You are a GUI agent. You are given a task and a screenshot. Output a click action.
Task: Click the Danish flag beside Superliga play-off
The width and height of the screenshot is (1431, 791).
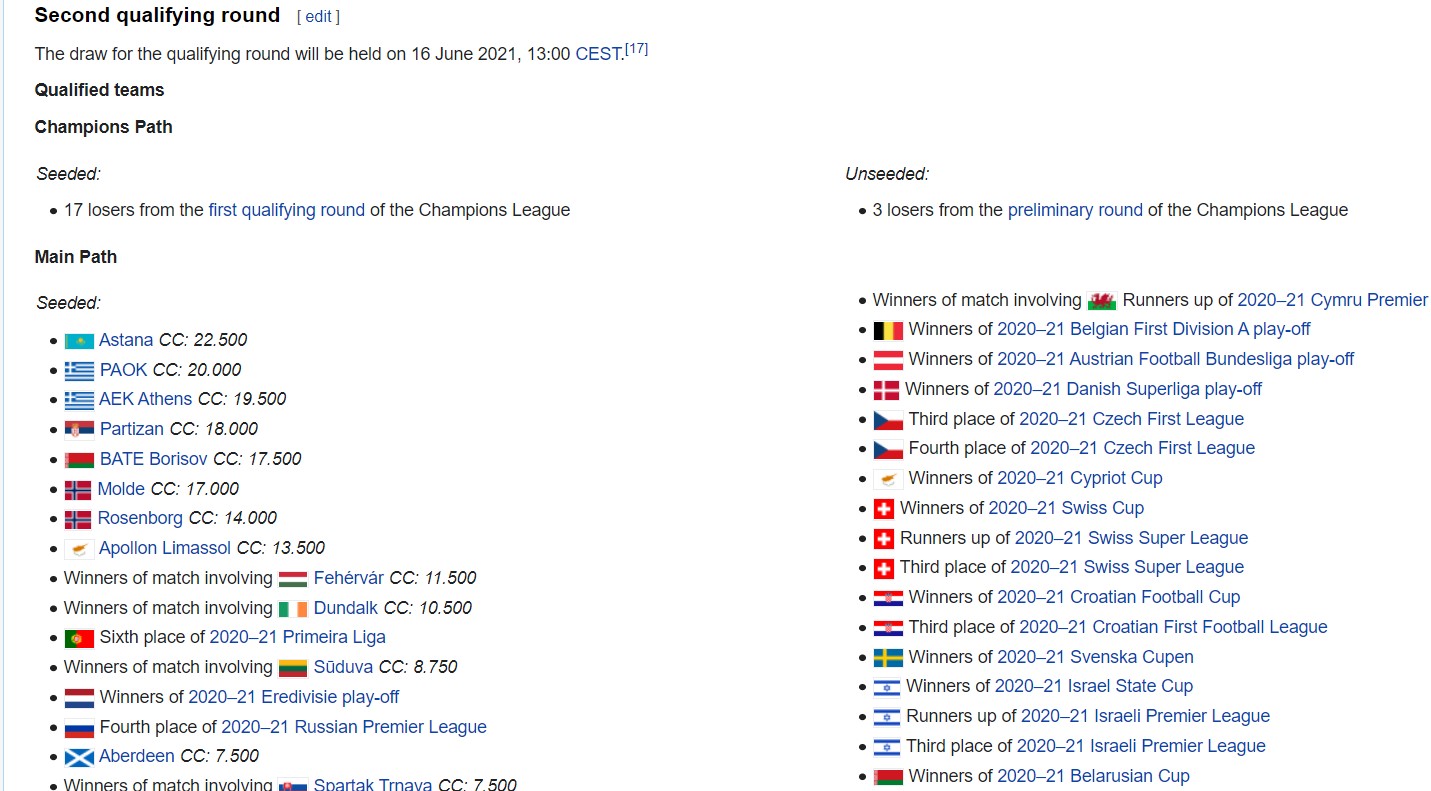click(886, 389)
